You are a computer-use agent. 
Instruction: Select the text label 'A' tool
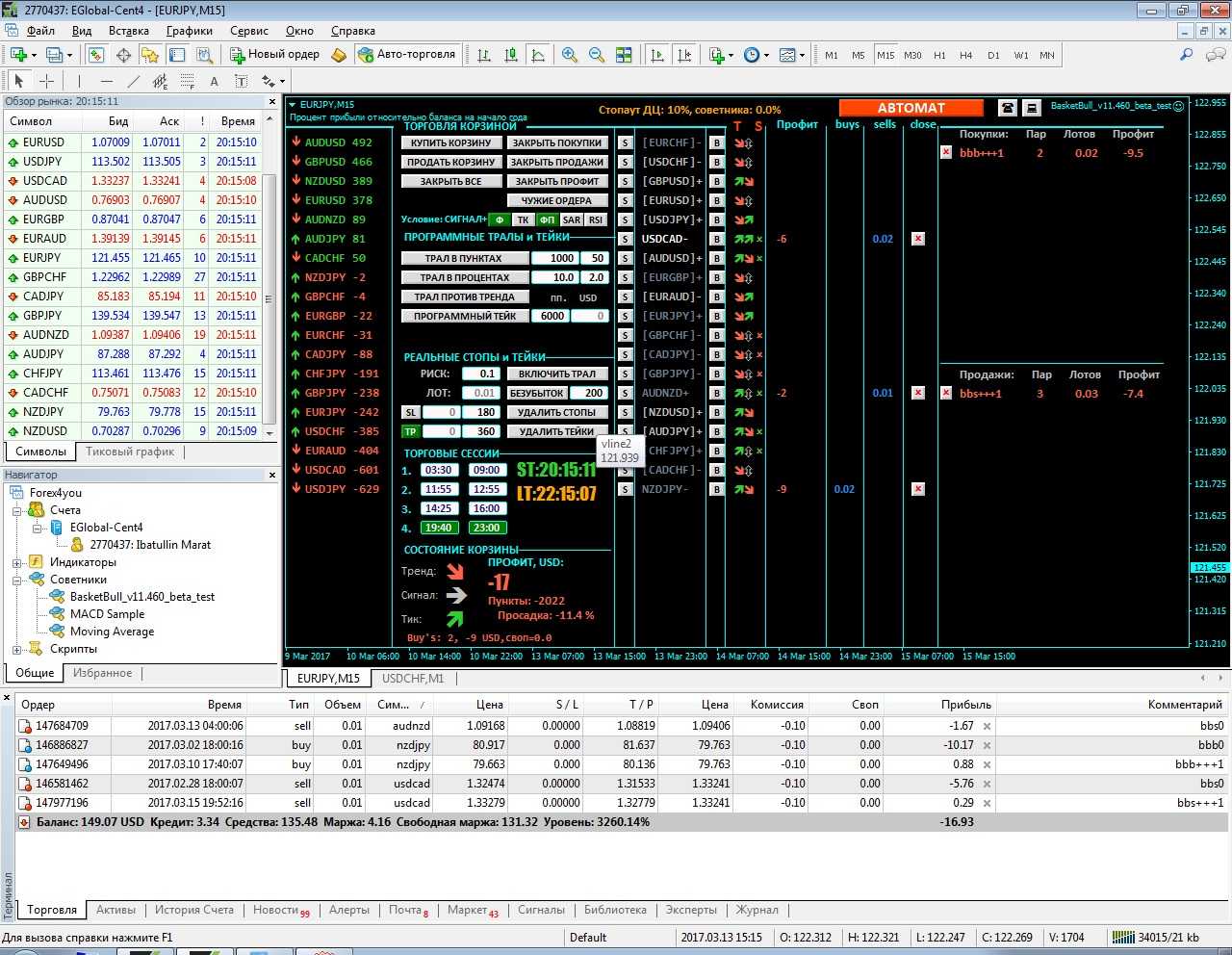(x=214, y=82)
